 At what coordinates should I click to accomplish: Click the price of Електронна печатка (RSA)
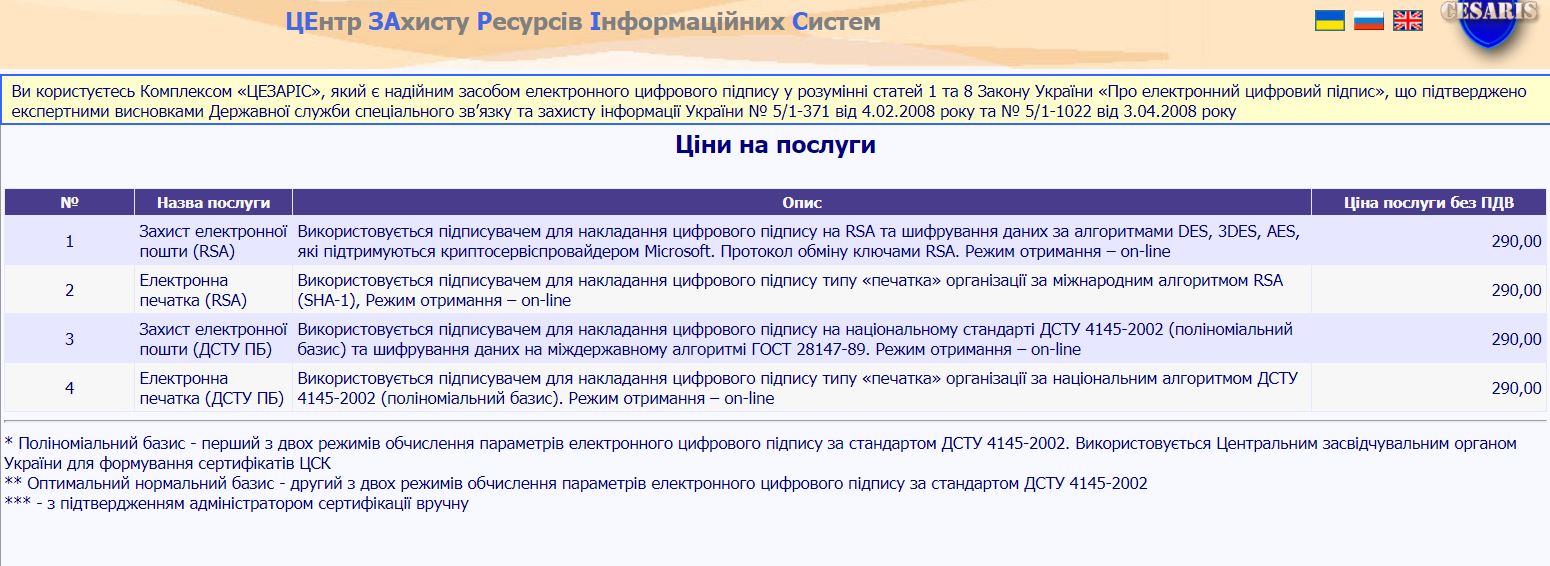[1516, 290]
